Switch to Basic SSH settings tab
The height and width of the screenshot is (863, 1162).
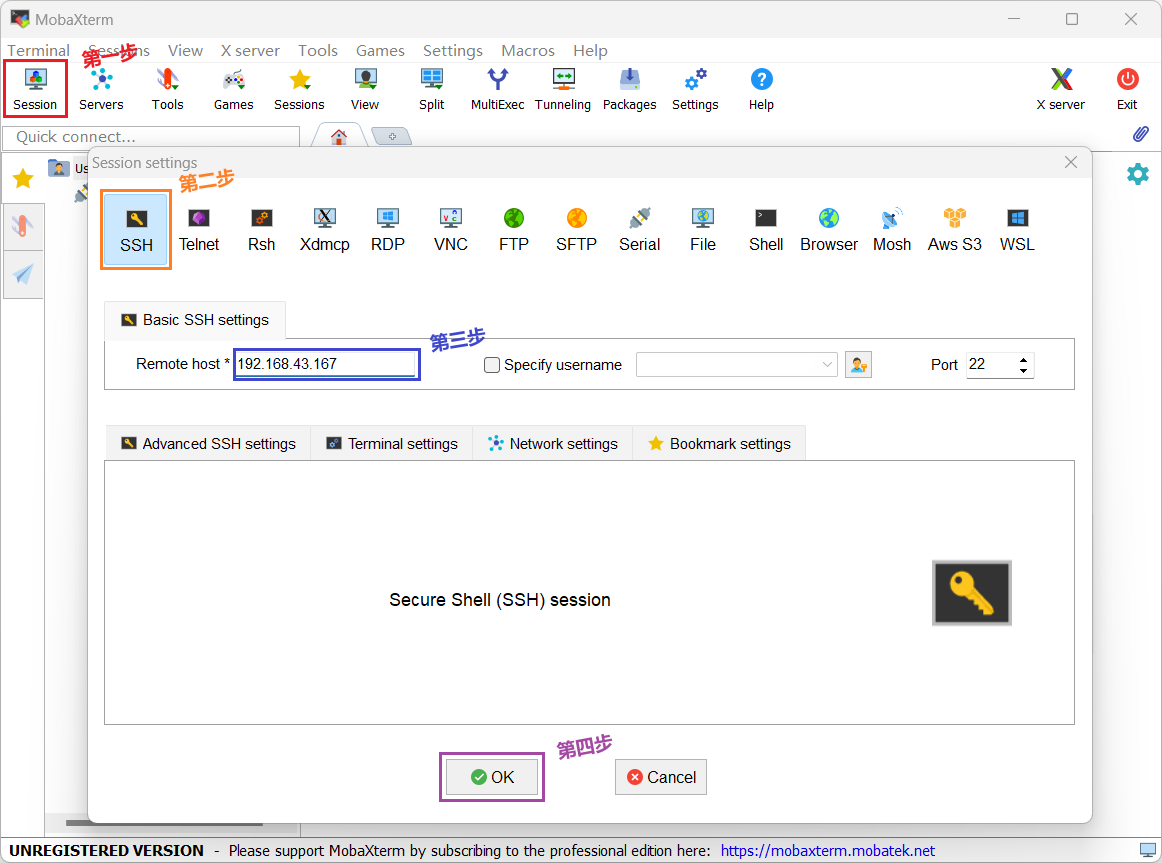point(195,320)
